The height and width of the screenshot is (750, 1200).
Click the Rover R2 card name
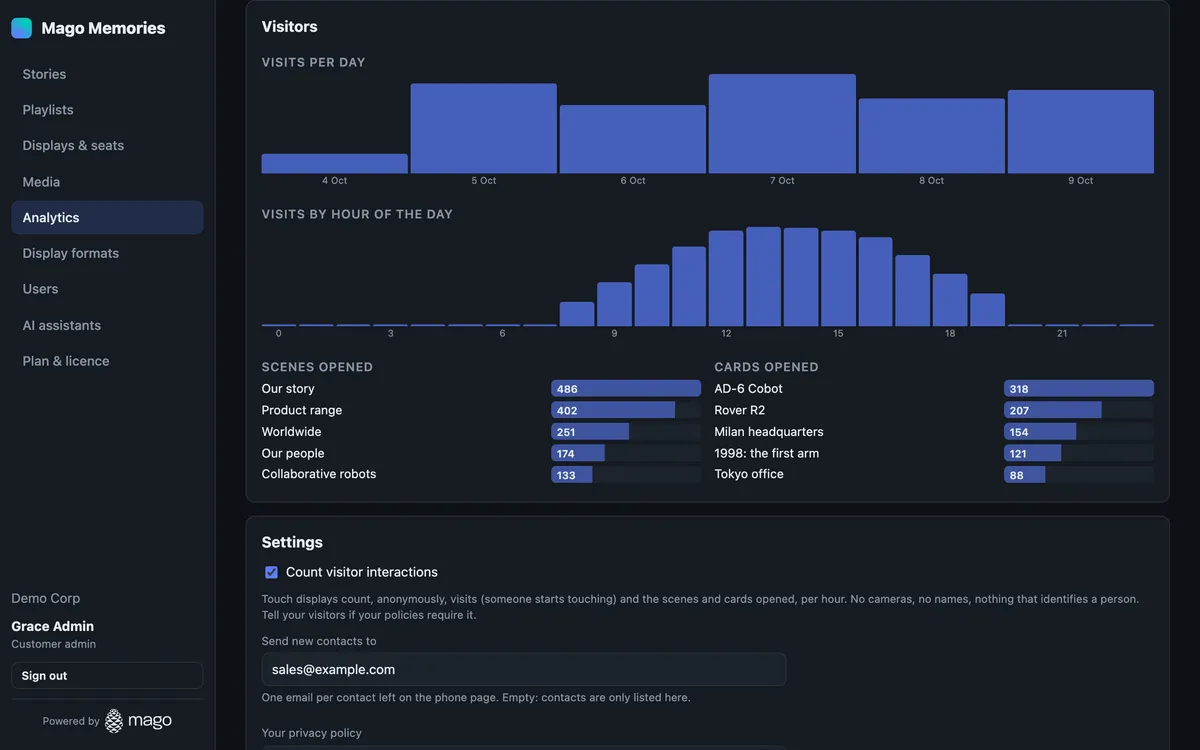coord(740,410)
